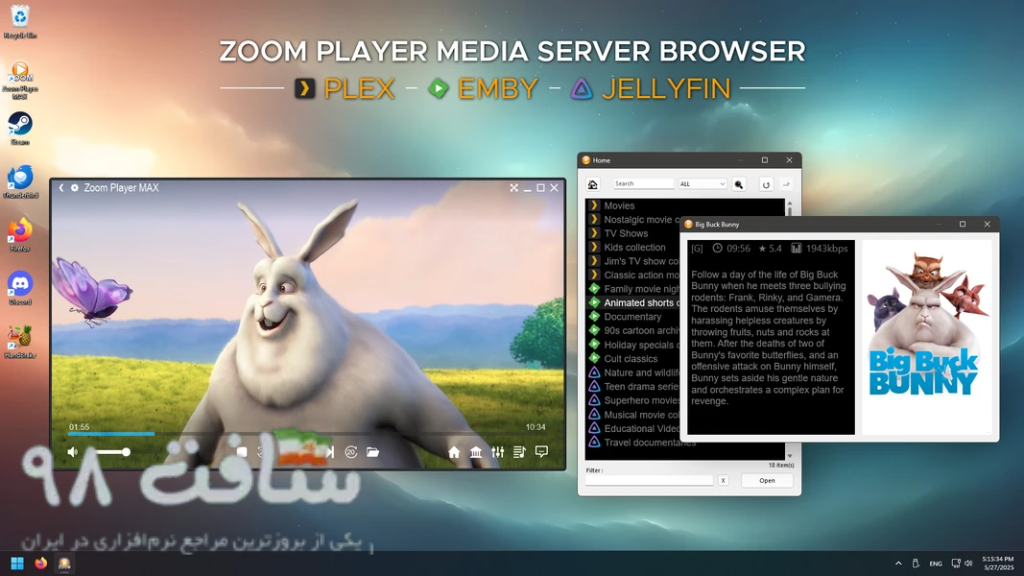Select the Documentary entry

click(x=633, y=317)
